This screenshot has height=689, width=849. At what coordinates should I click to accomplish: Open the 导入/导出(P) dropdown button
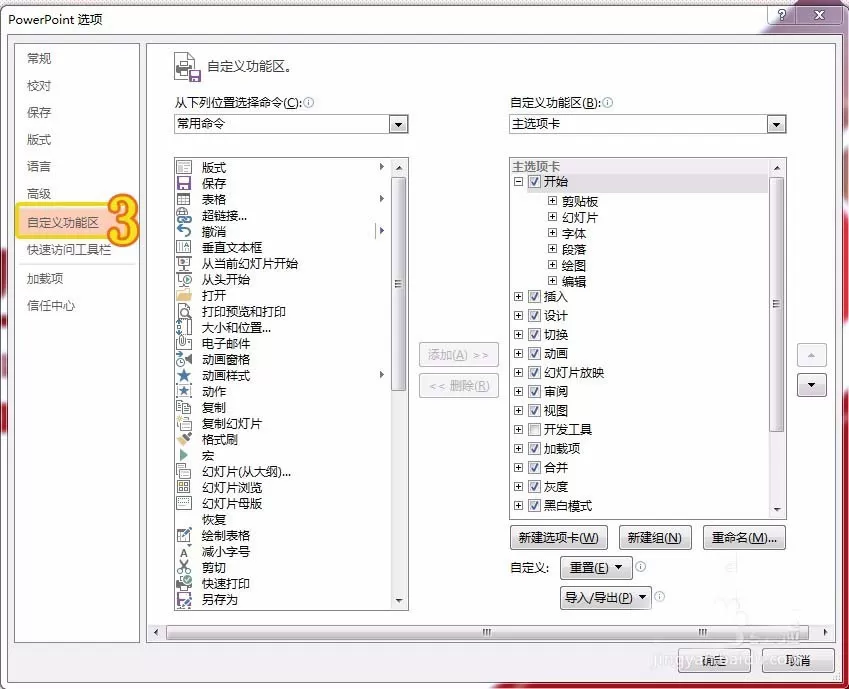click(x=605, y=597)
